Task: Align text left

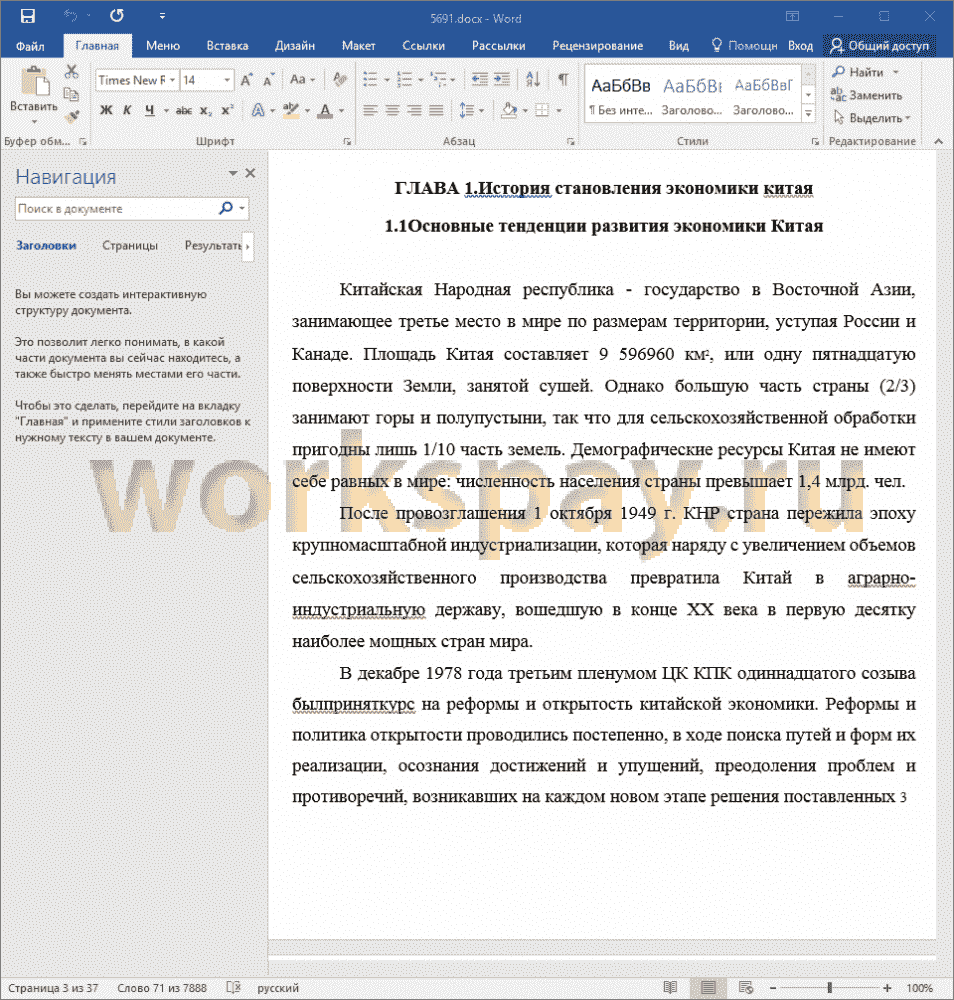Action: [370, 110]
